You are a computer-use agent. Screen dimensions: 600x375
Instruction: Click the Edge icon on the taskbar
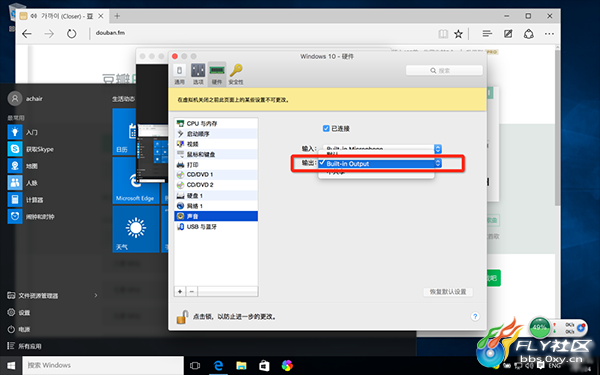[218, 365]
